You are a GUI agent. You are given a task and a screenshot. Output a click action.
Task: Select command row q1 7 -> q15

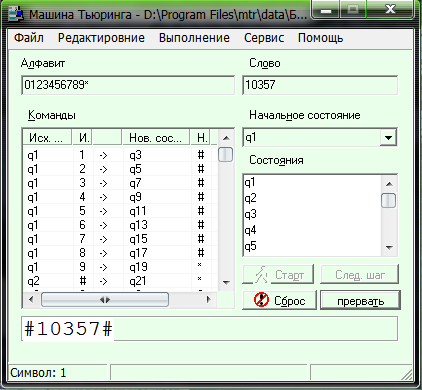tap(120, 239)
